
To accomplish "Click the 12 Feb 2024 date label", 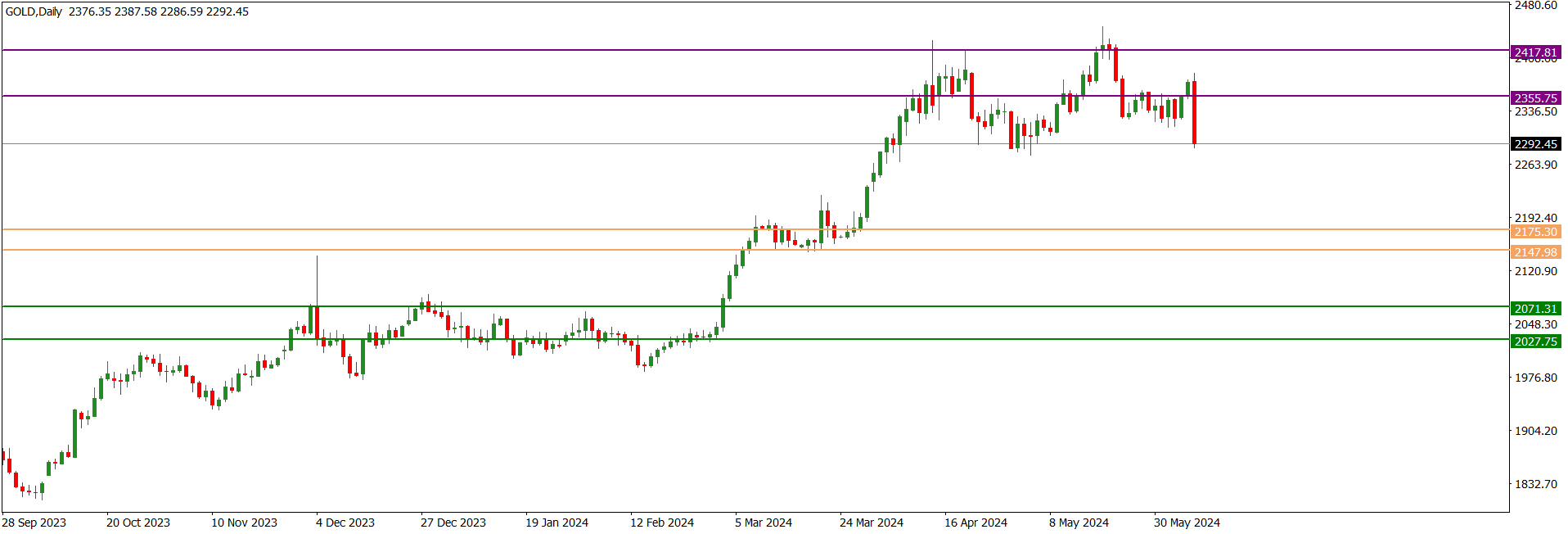I will point(661,523).
